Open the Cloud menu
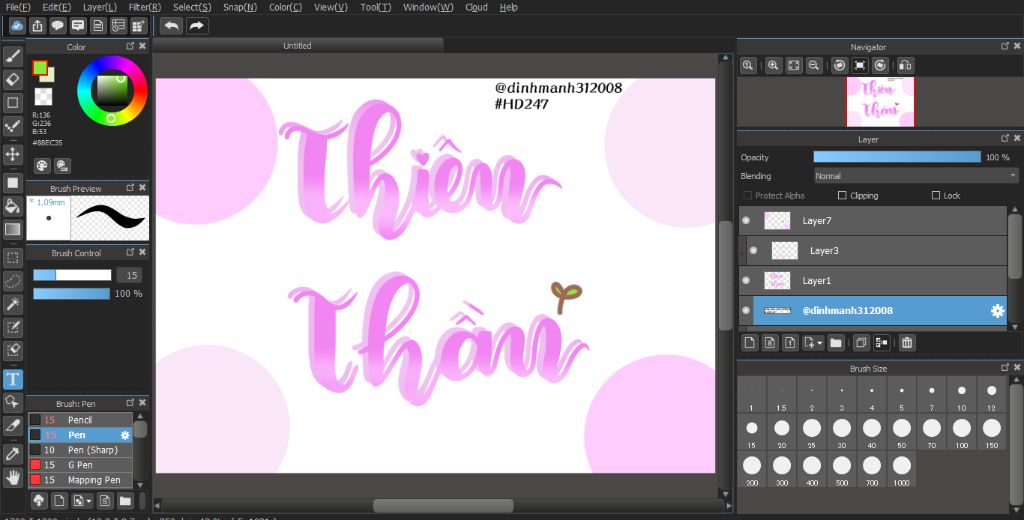The height and width of the screenshot is (520, 1024). click(x=476, y=7)
